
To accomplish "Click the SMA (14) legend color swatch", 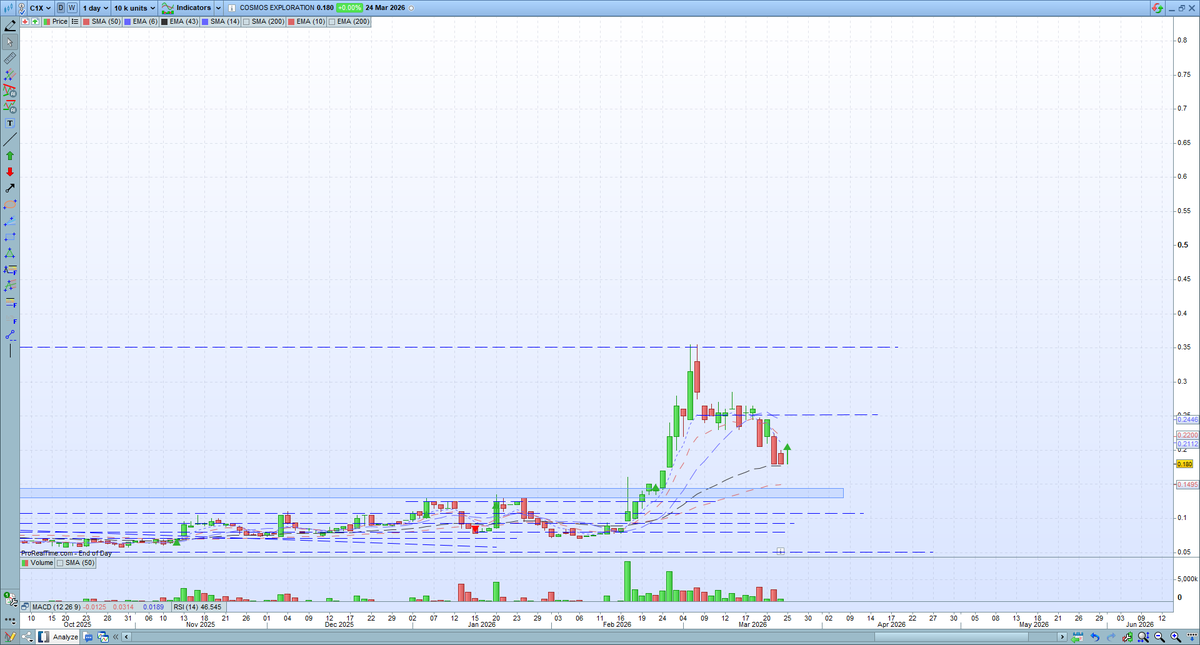I will [x=205, y=21].
